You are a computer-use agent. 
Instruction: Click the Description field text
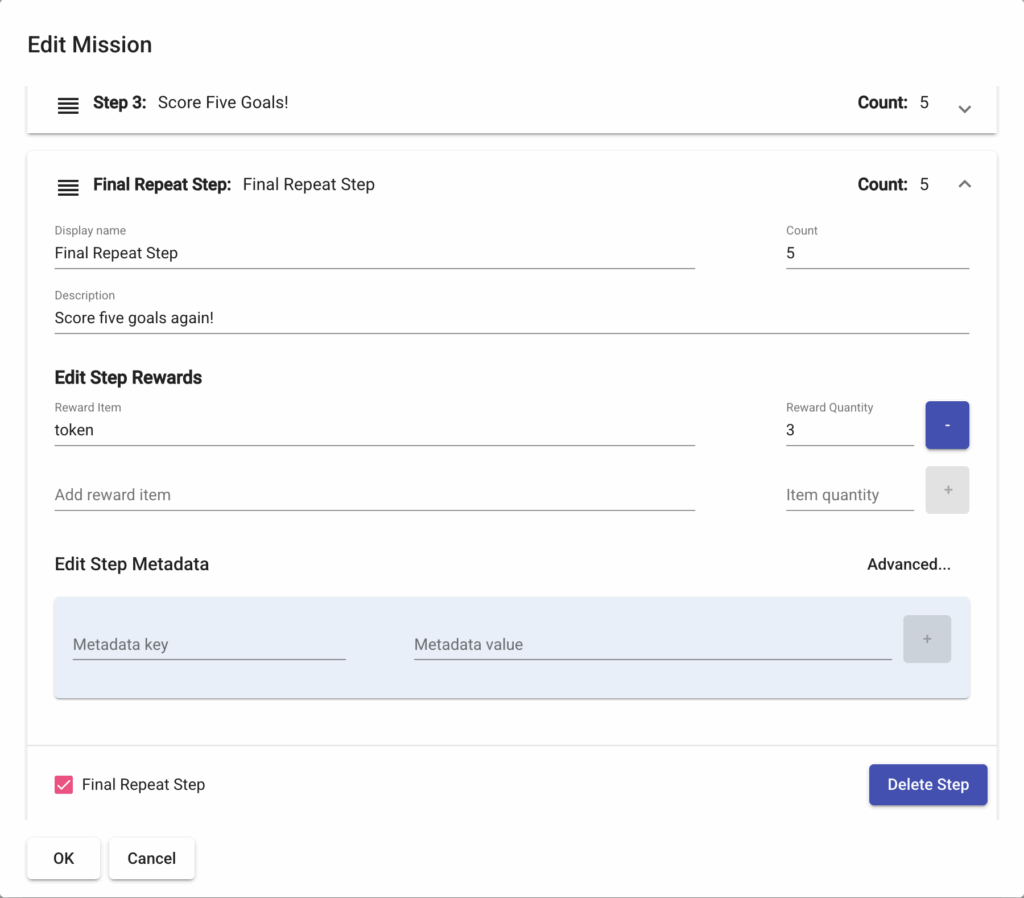point(510,318)
